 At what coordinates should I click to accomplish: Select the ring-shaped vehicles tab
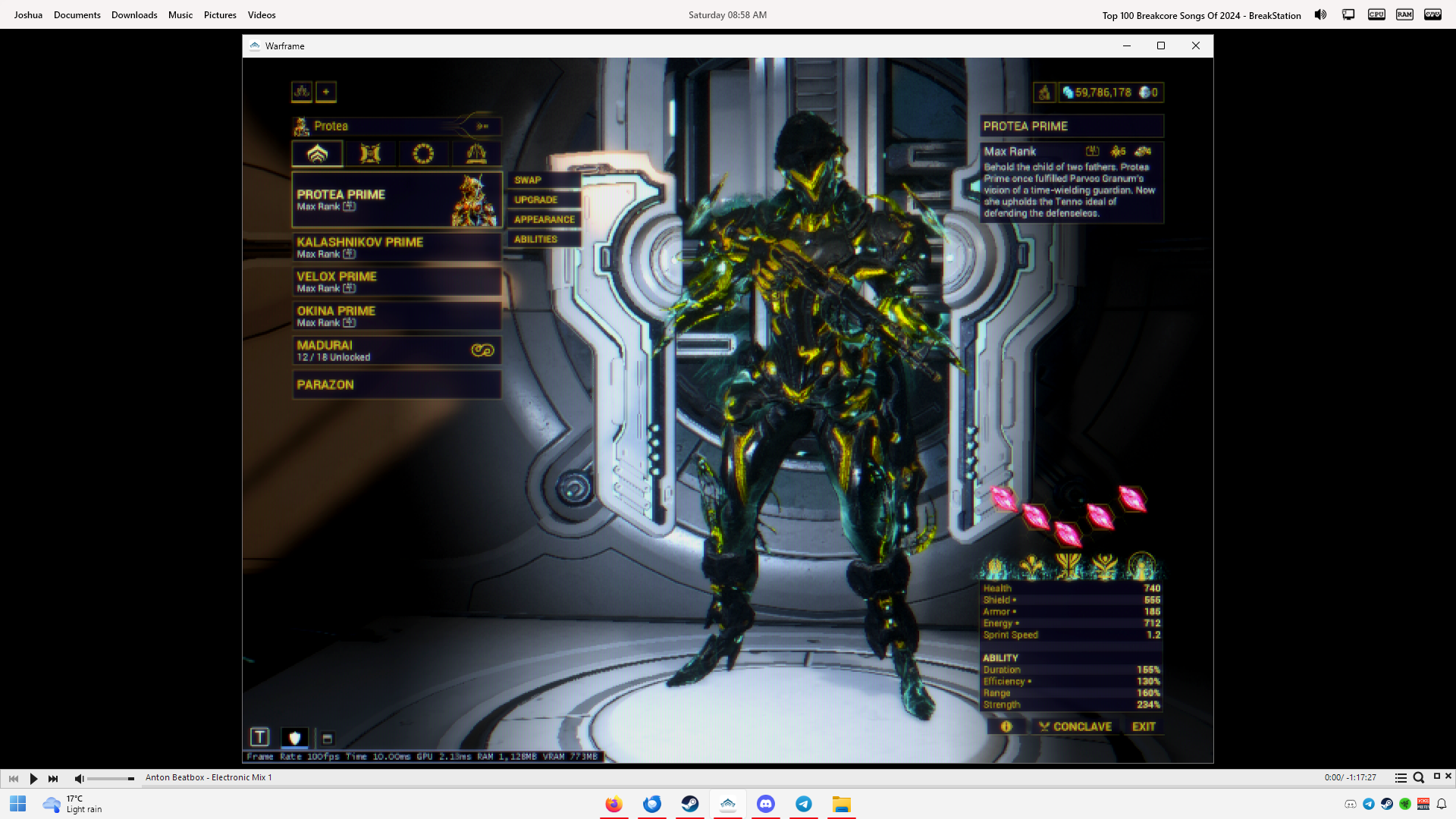423,154
